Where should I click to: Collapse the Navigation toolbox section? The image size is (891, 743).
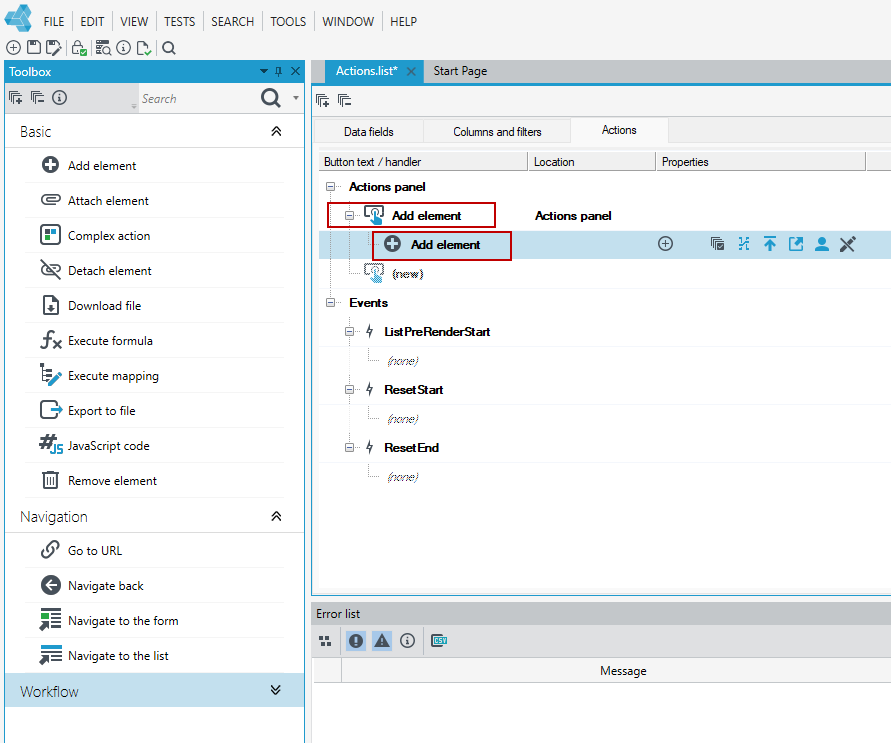tap(276, 516)
